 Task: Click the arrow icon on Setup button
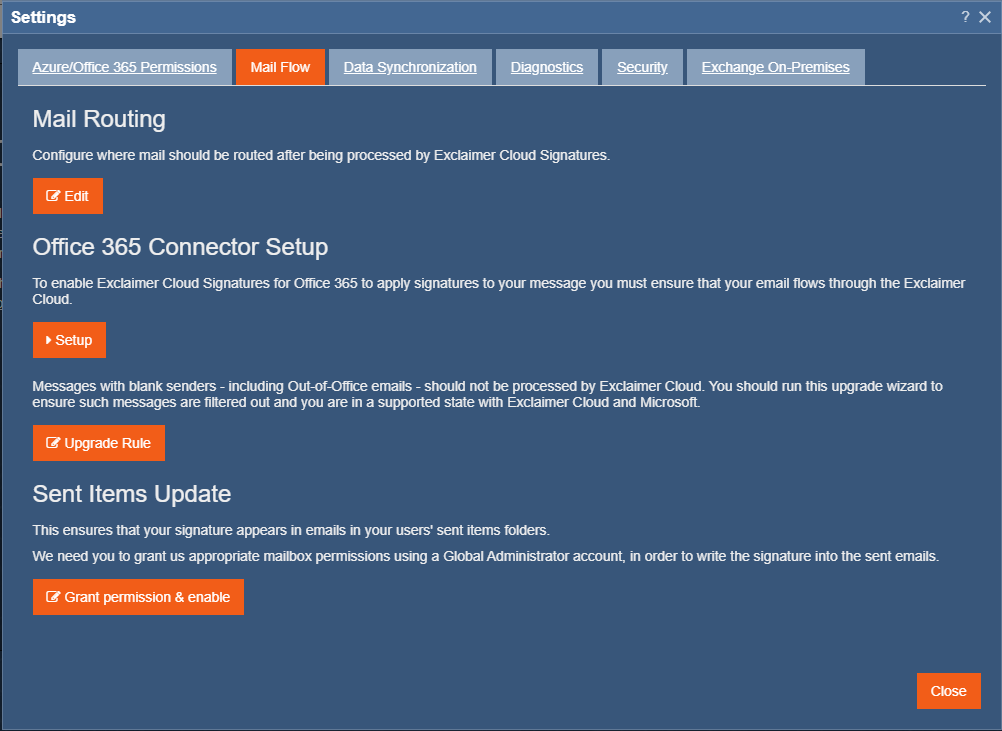tap(49, 340)
